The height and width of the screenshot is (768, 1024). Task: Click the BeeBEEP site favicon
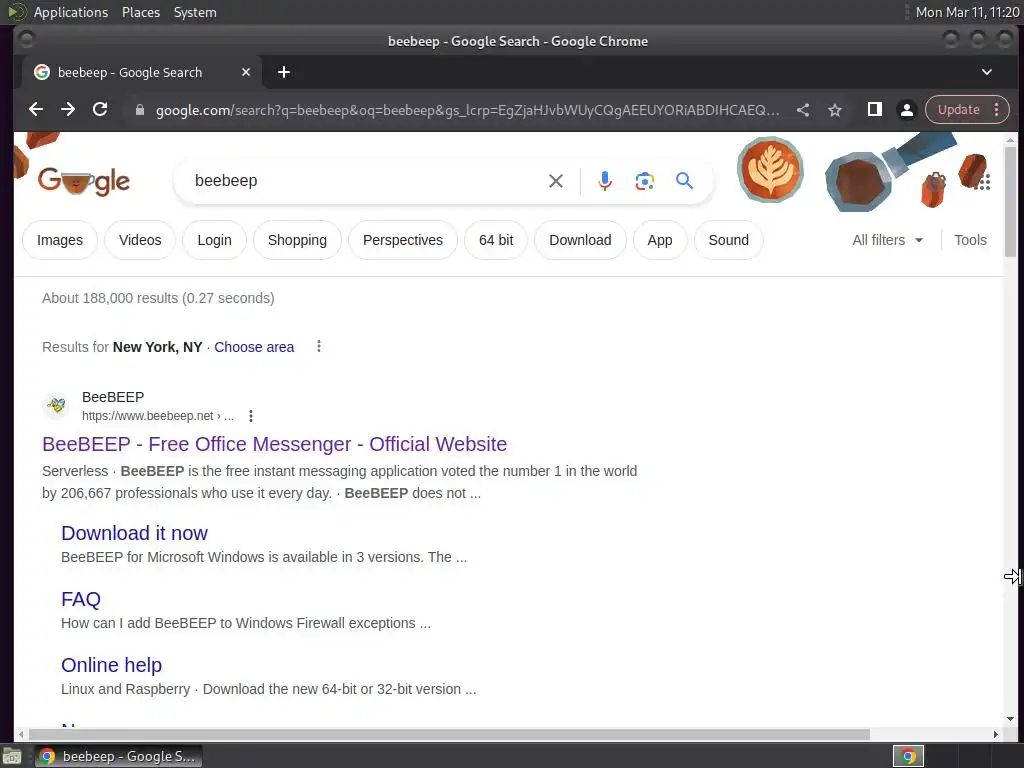coord(56,406)
